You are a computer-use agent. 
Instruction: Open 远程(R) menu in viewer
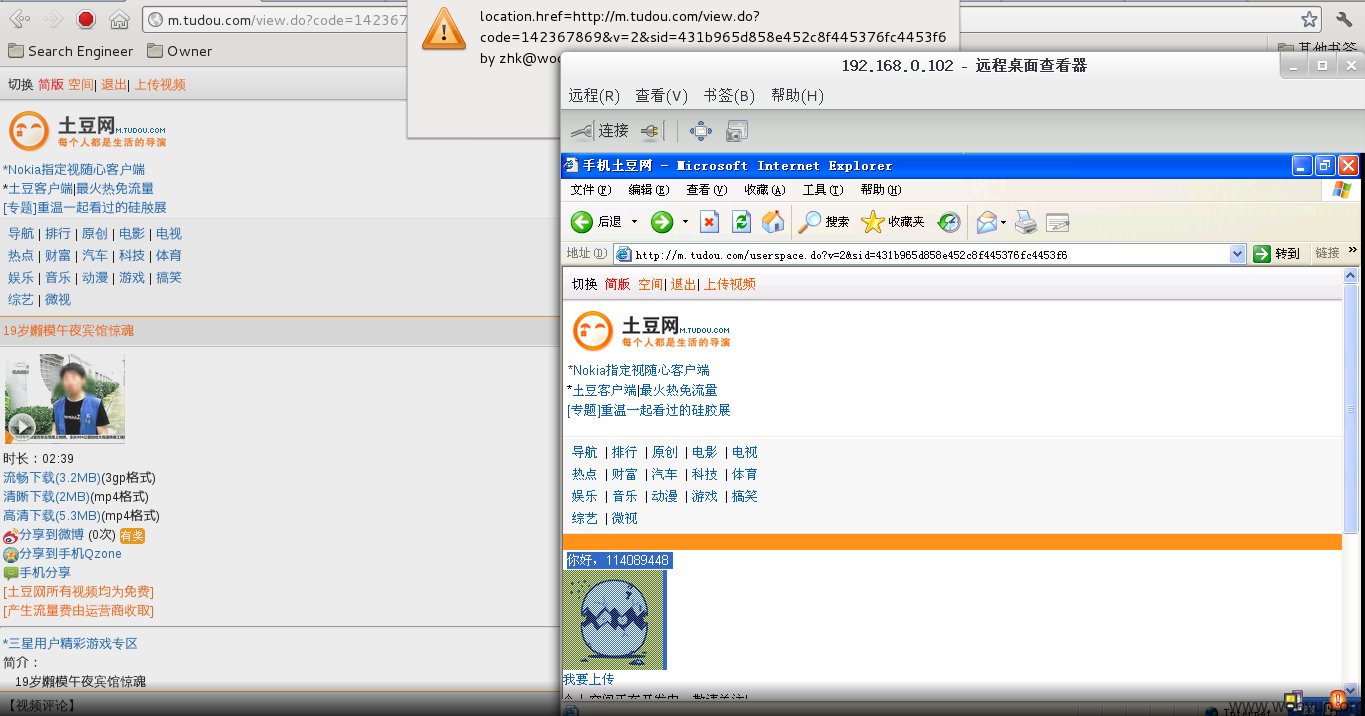(x=594, y=96)
